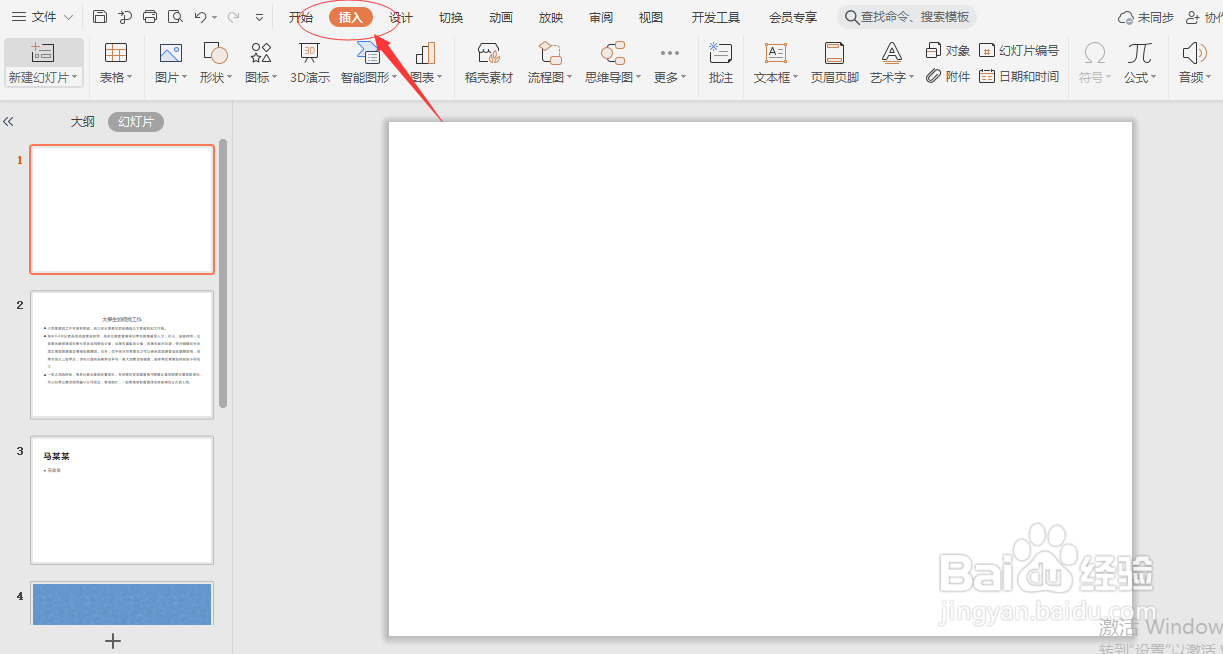1223x654 pixels.
Task: Click the 思维导图 mind map icon
Action: click(614, 54)
